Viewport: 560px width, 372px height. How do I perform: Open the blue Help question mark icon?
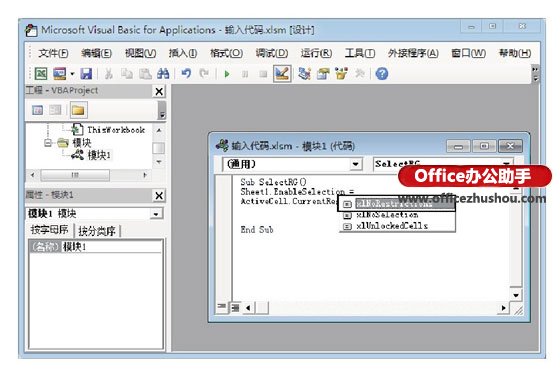coord(382,74)
